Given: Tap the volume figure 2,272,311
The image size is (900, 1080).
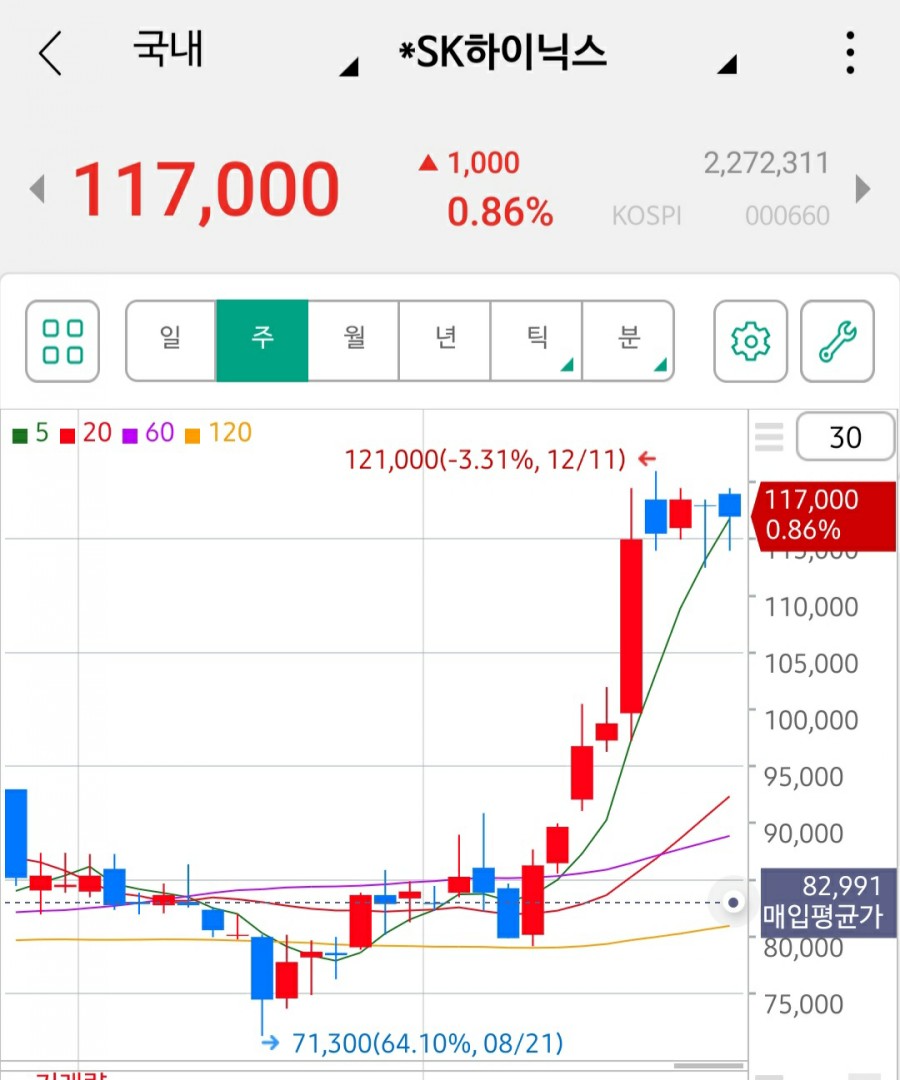Looking at the screenshot, I should tap(766, 163).
